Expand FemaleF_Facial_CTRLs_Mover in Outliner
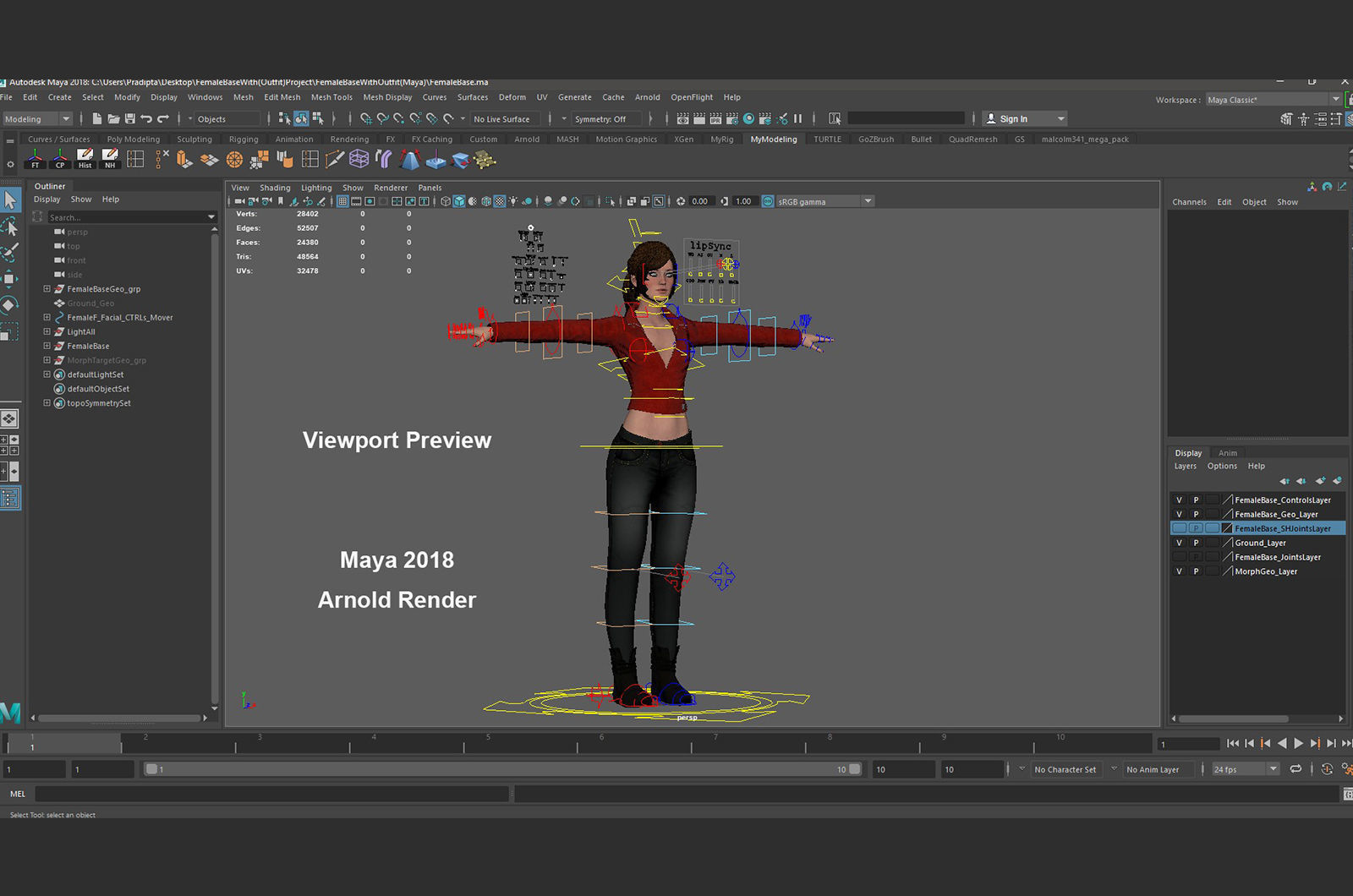The width and height of the screenshot is (1353, 896). 47,318
